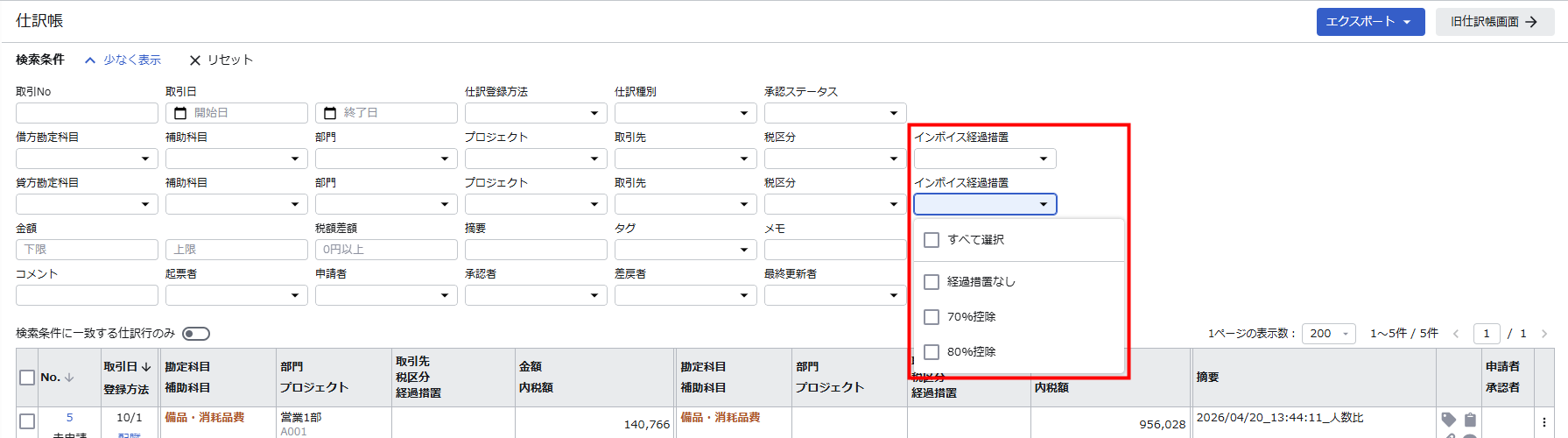
Task: Sort by No. column arrow
Action: coord(69,378)
